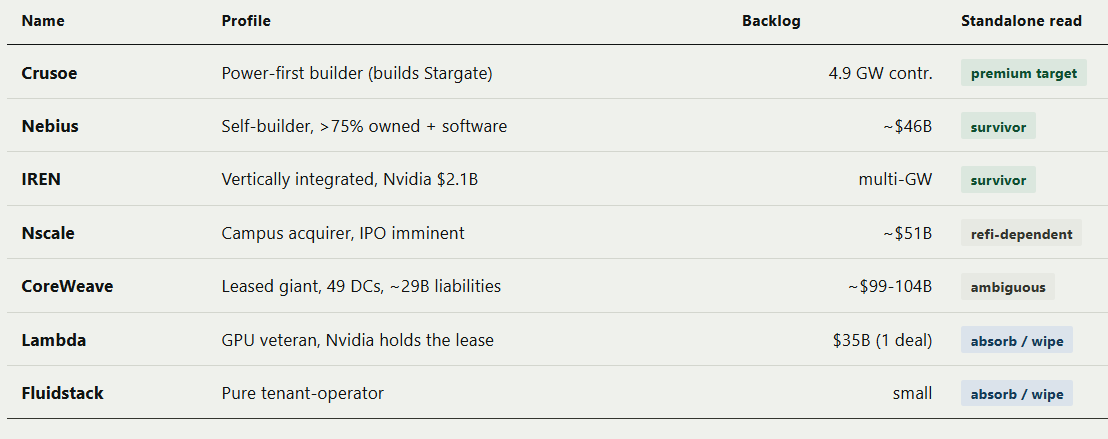Open the CoreWeave row name
Screen dimensions: 1108x439
[67, 286]
